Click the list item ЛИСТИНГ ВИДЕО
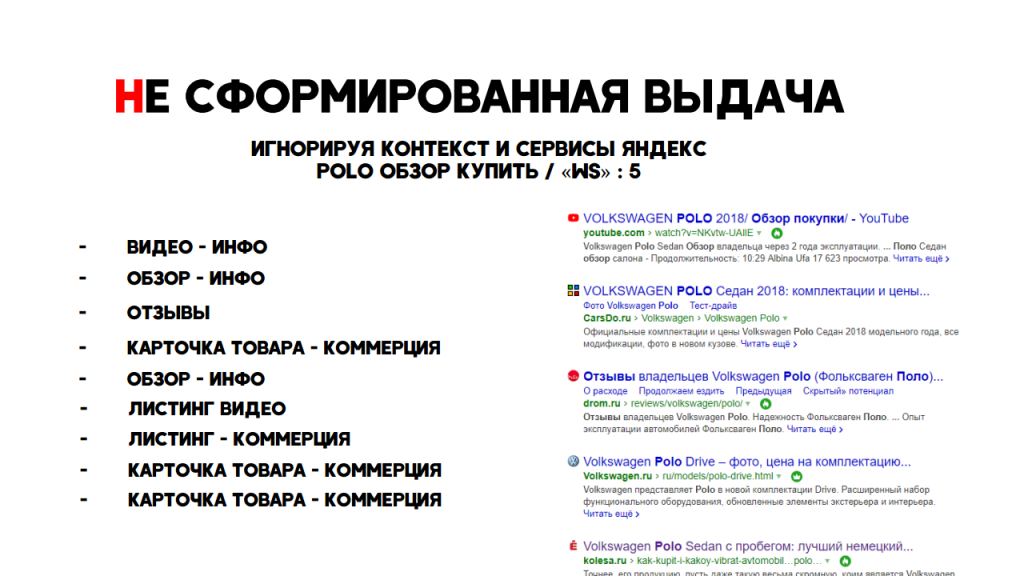This screenshot has height=576, width=1024. [x=207, y=409]
